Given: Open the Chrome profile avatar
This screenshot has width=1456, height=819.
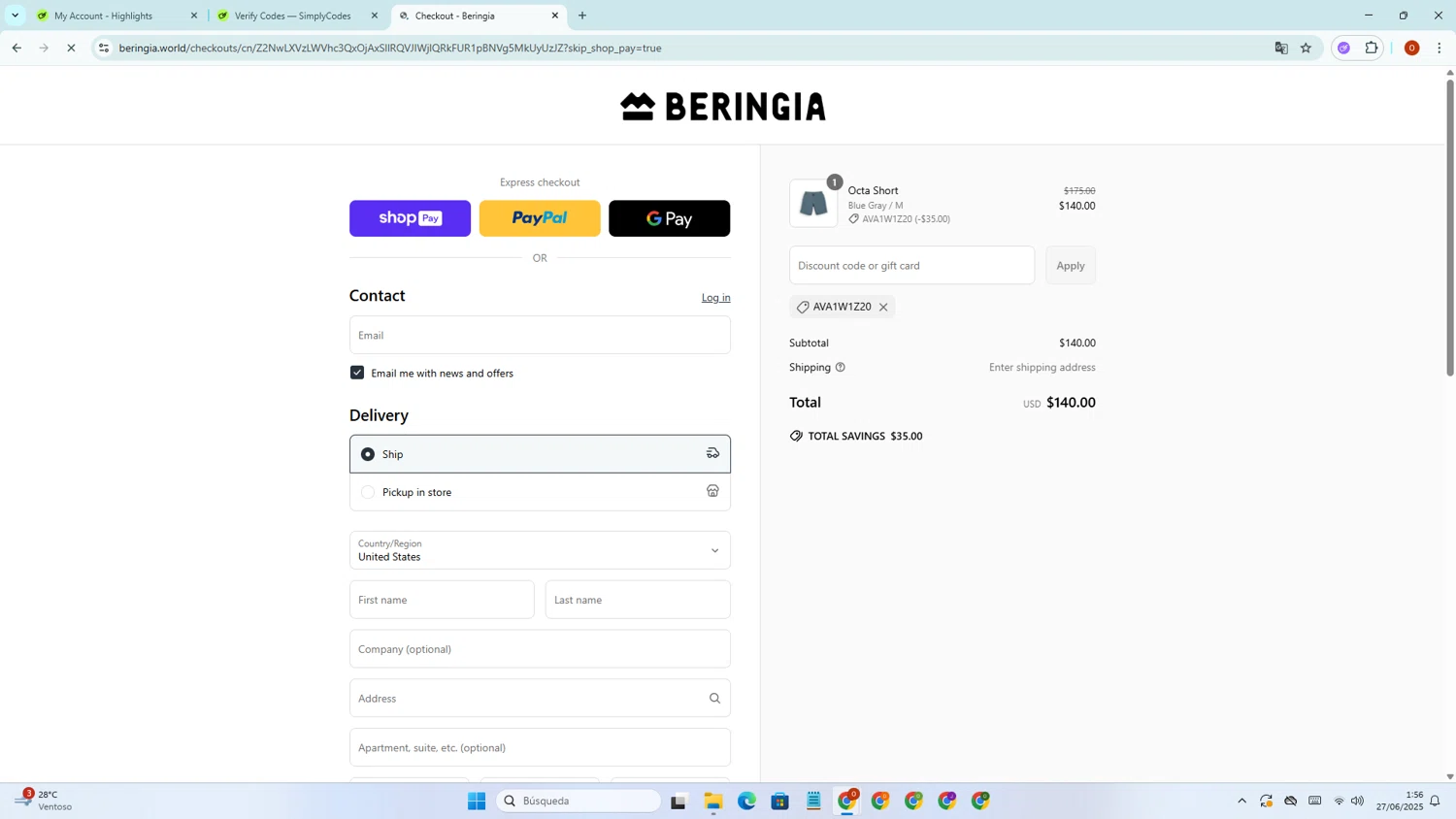Looking at the screenshot, I should click(1411, 48).
